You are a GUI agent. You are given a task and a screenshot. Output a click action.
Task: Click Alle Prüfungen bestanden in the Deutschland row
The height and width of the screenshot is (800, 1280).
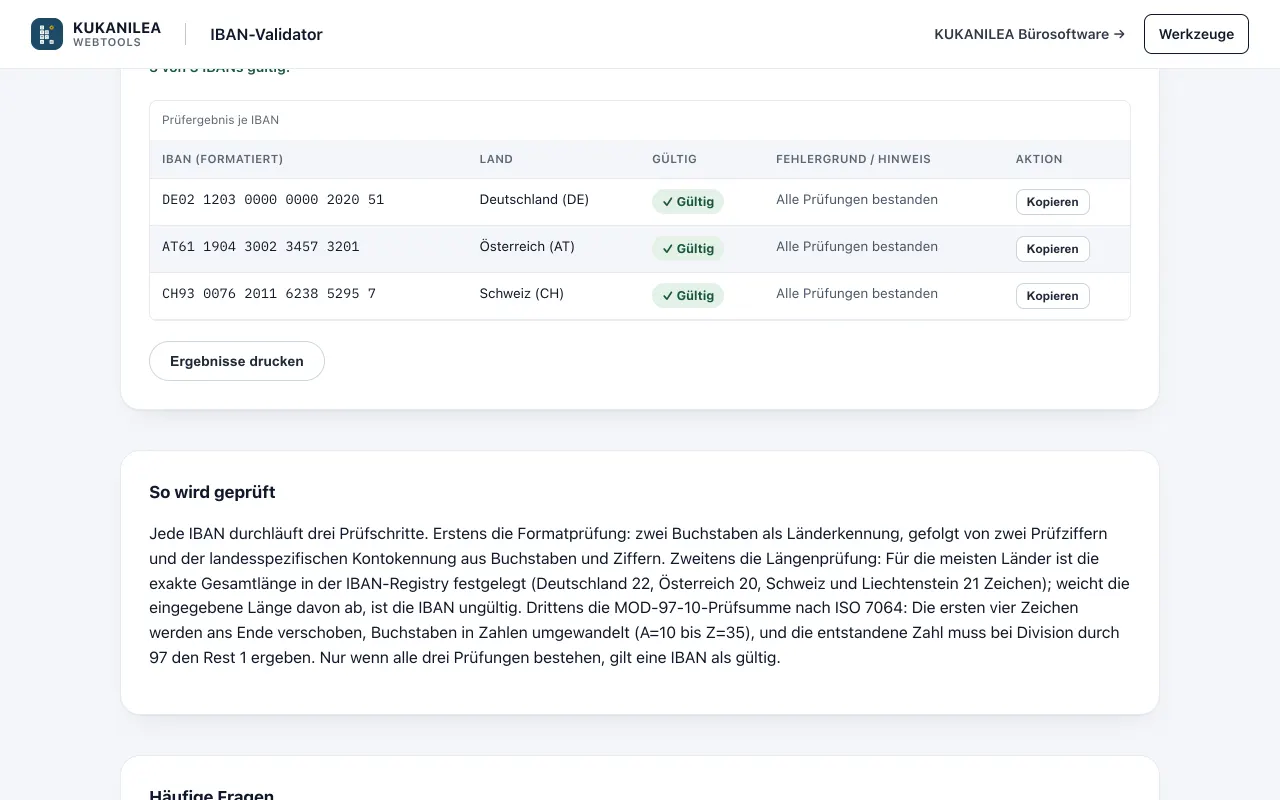(x=857, y=200)
